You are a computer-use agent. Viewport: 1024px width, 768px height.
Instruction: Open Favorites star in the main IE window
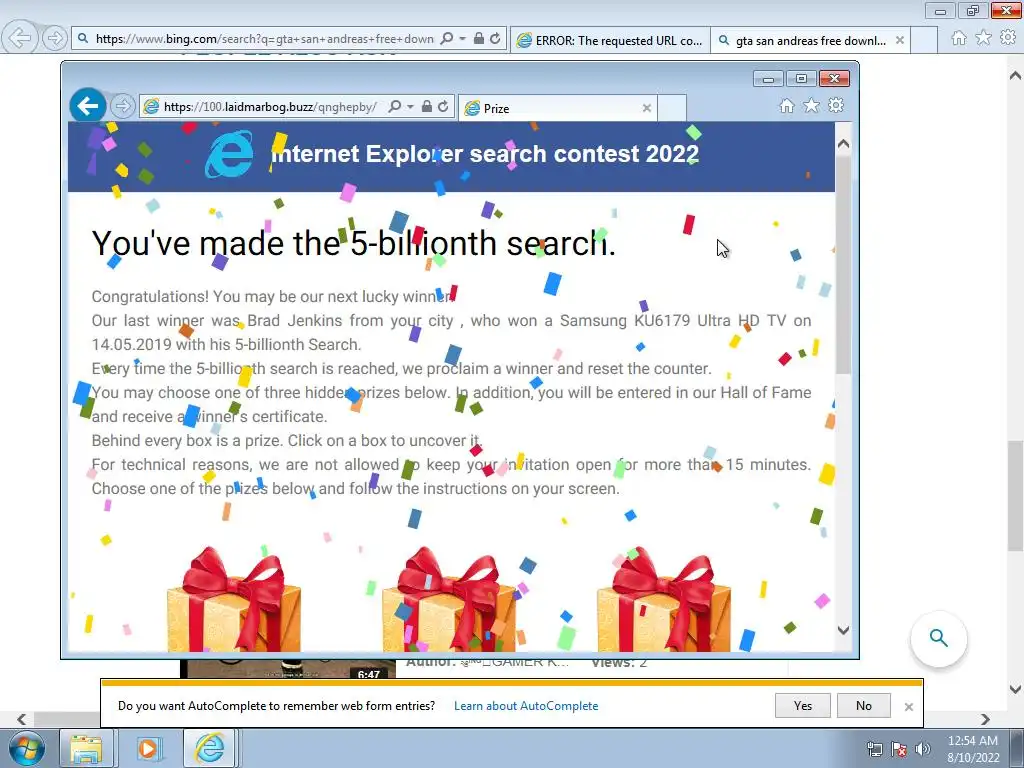coord(984,38)
